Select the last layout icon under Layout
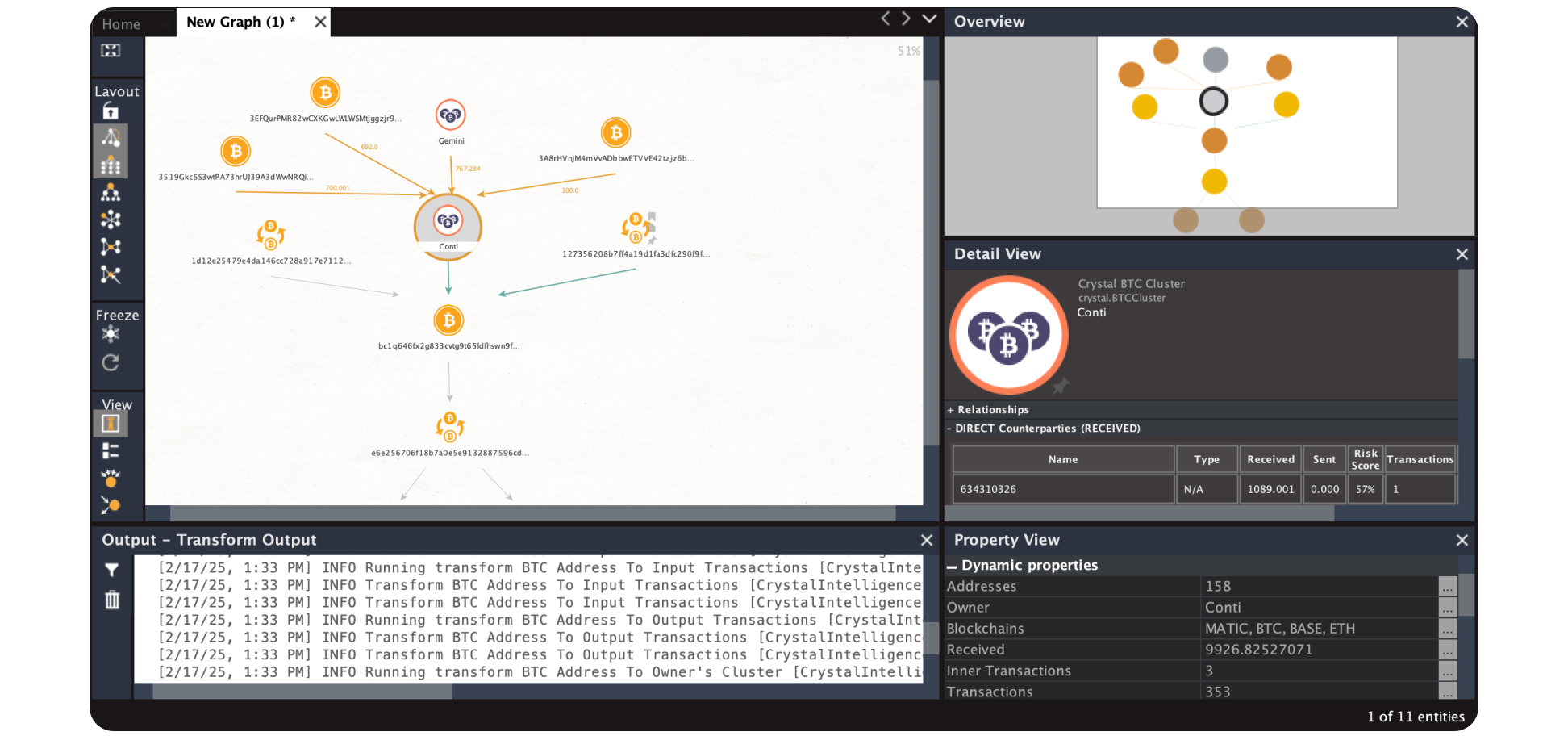Image resolution: width=1568 pixels, height=736 pixels. (111, 274)
